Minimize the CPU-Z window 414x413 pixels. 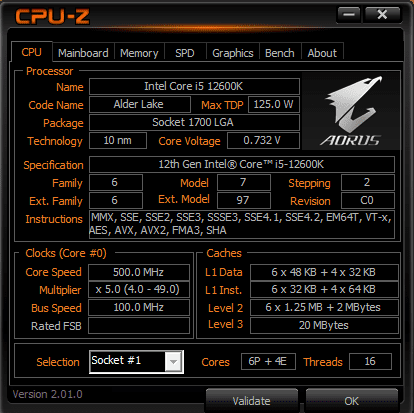pyautogui.click(x=349, y=15)
